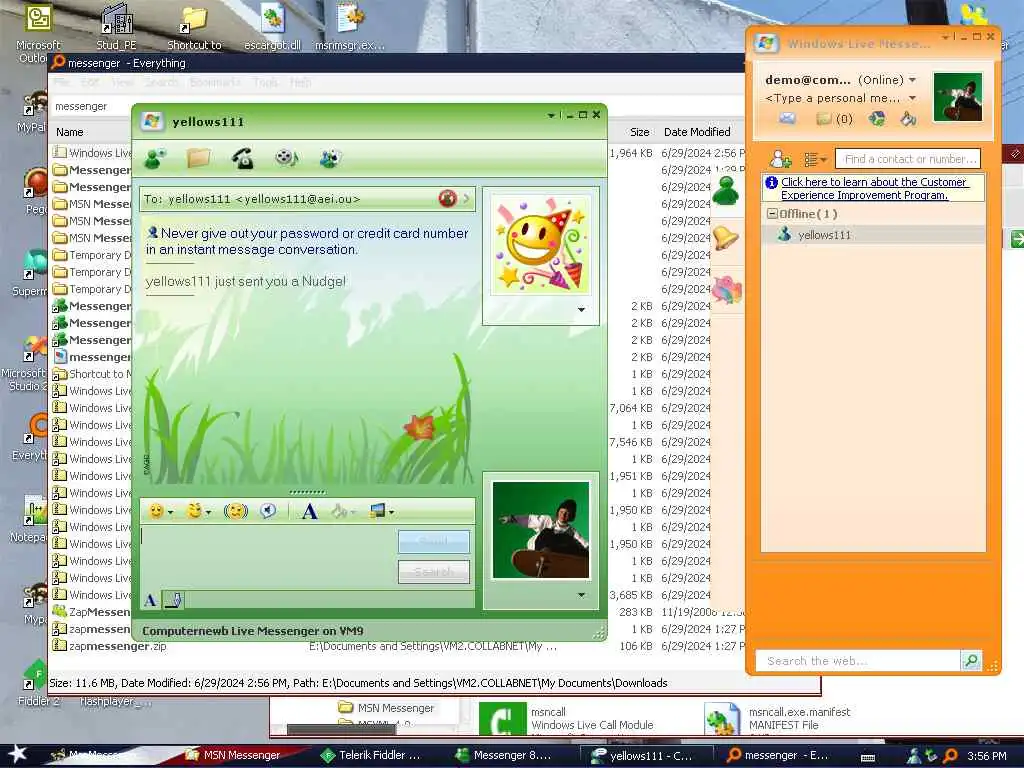The image size is (1024, 768).
Task: Open the contact list layout dropdown
Action: click(x=815, y=159)
